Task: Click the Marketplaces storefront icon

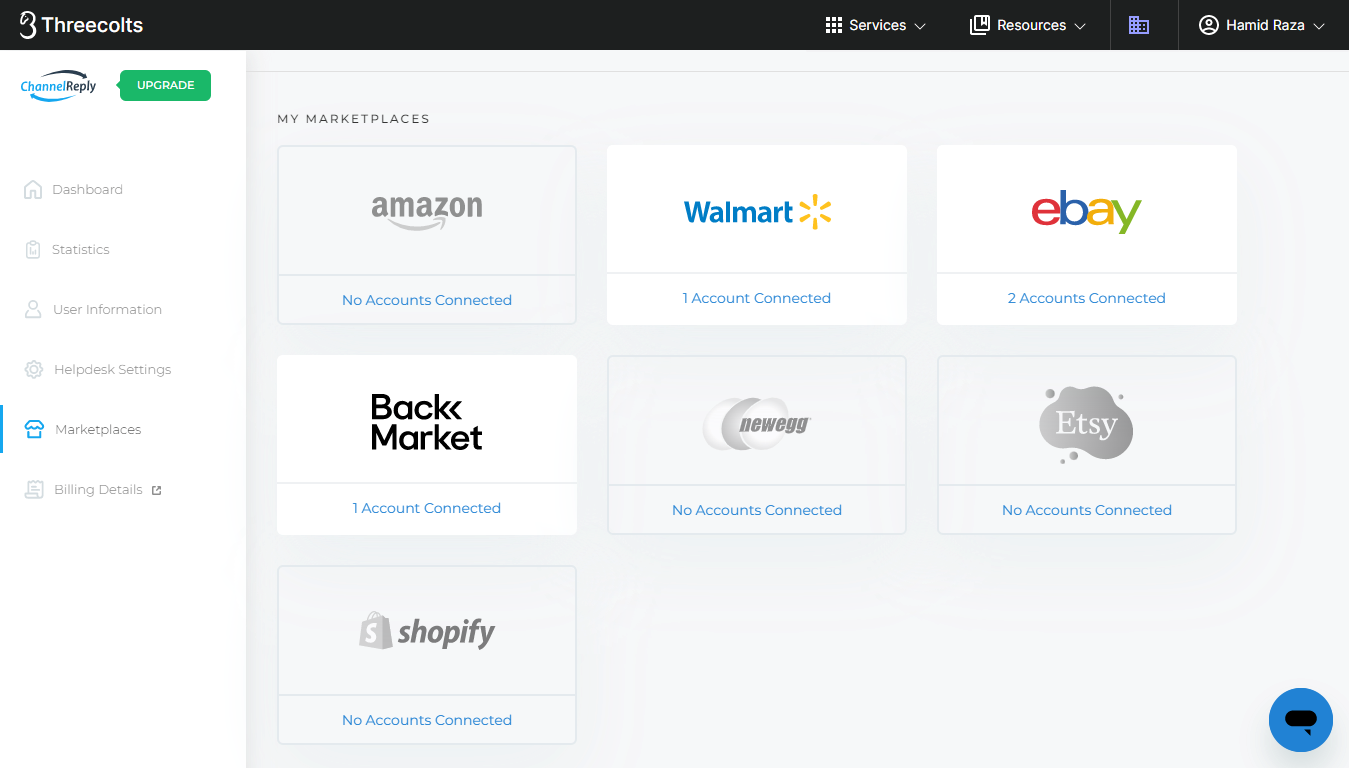Action: pyautogui.click(x=35, y=430)
